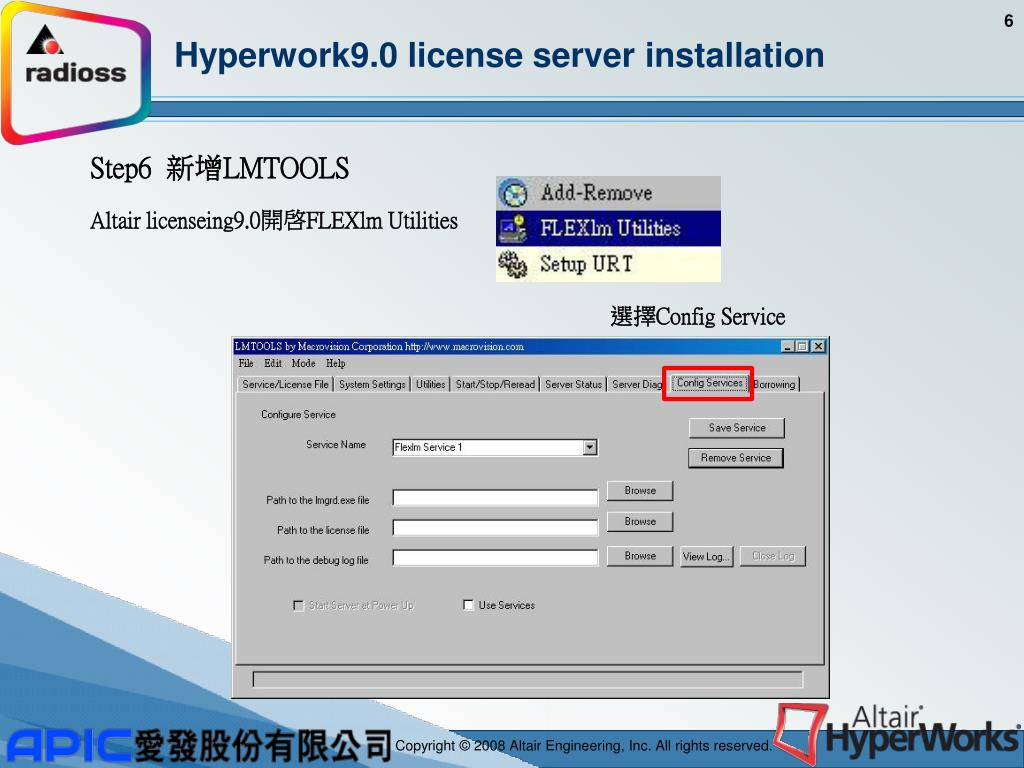Click the Close Log button

point(773,556)
